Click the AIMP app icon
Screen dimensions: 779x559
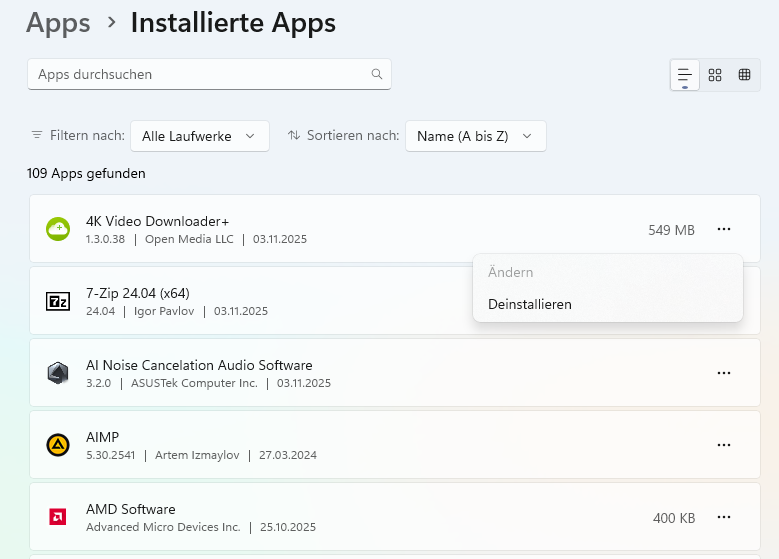point(58,445)
